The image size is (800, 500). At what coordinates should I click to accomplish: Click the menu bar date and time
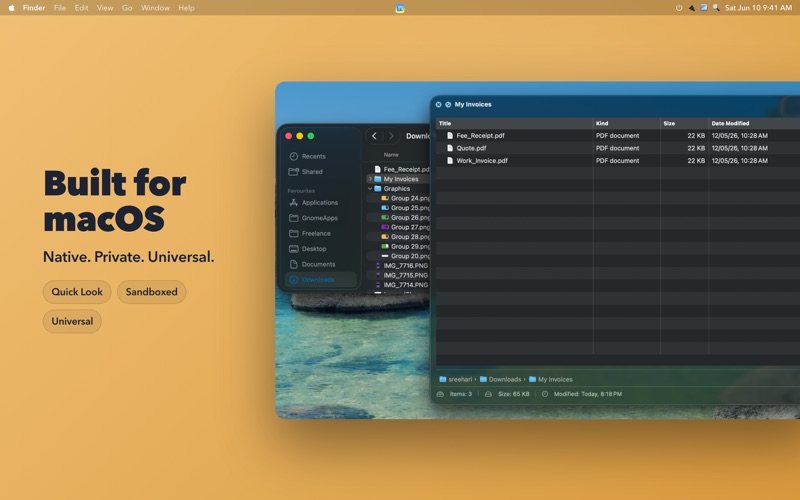point(758,8)
